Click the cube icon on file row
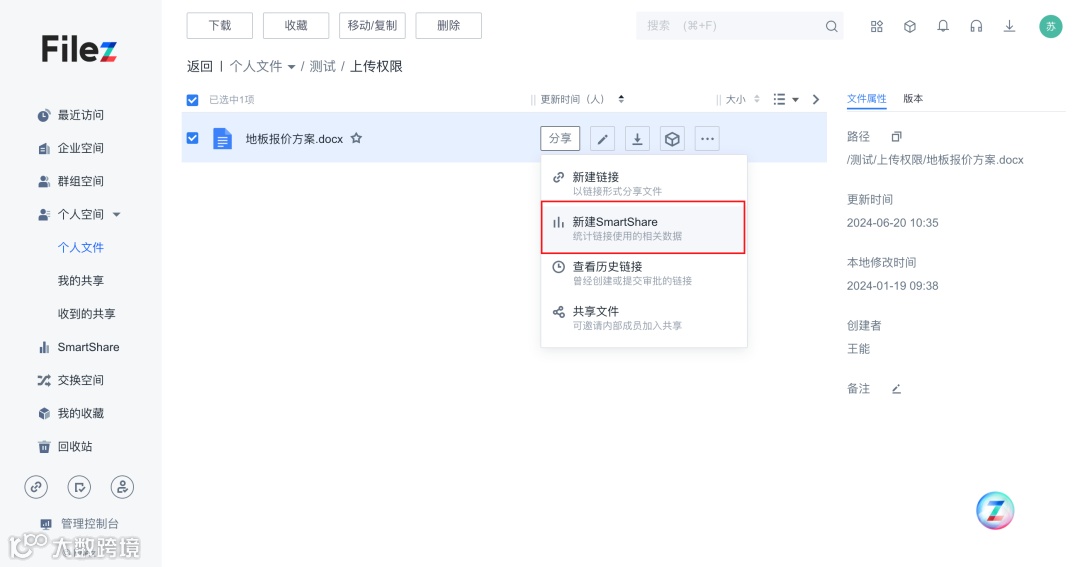 pos(672,139)
